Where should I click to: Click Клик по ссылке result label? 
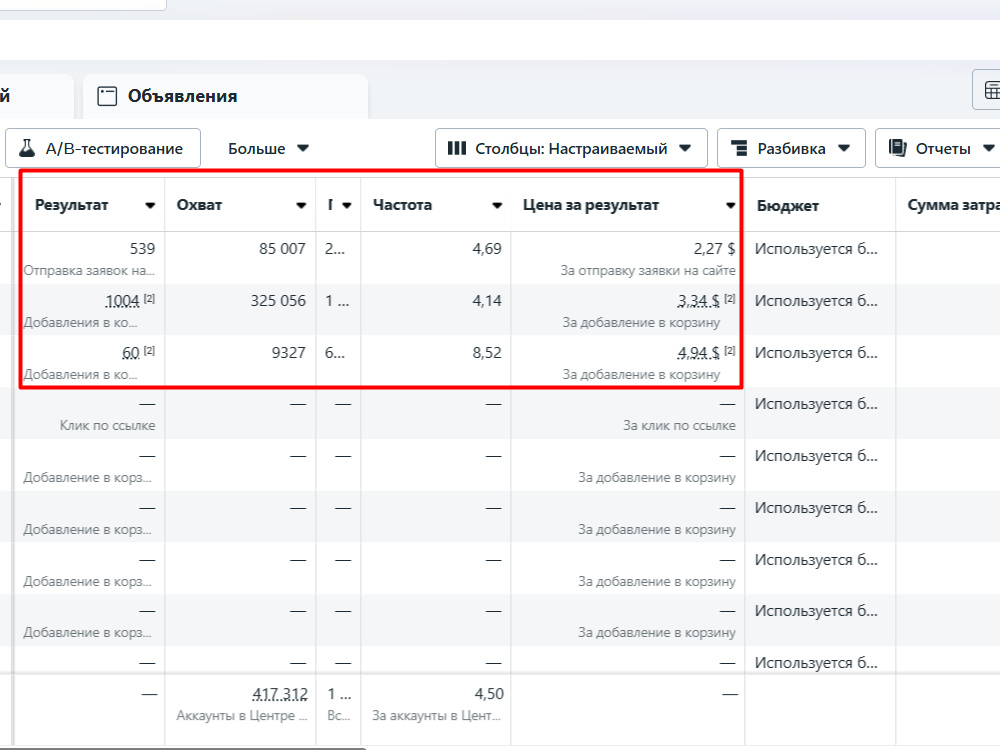[108, 425]
